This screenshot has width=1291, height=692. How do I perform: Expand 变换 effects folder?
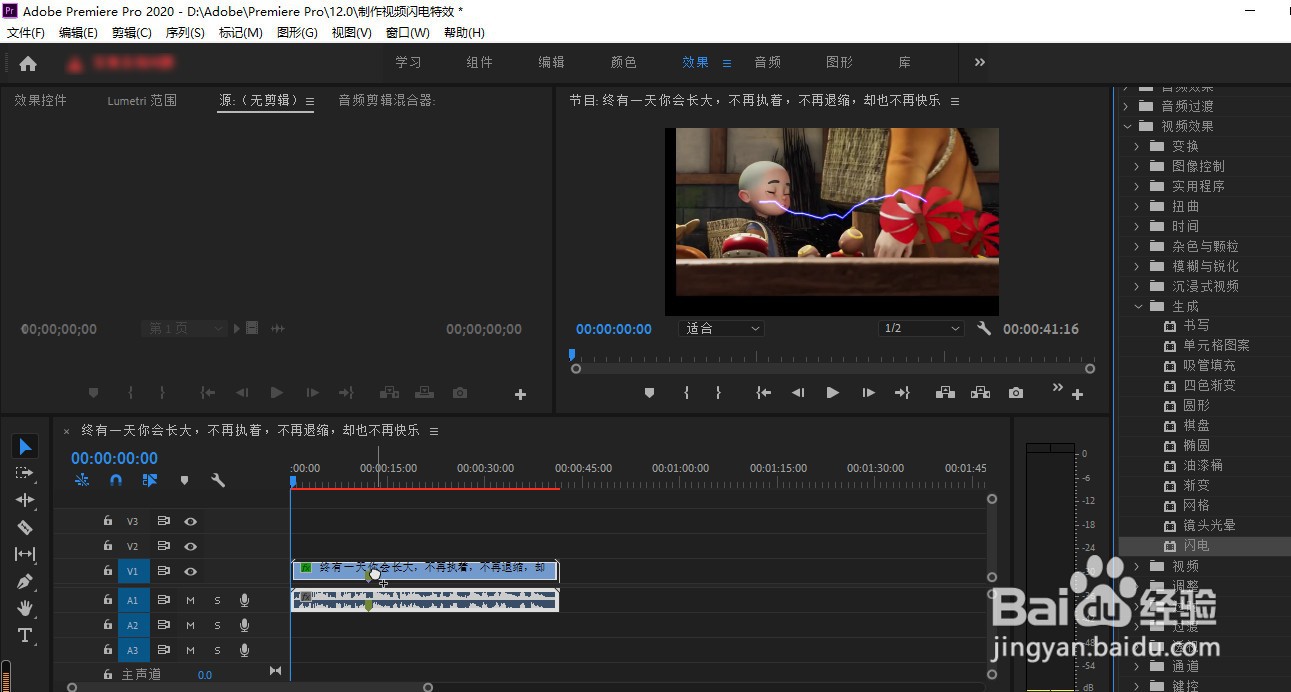pos(1138,146)
